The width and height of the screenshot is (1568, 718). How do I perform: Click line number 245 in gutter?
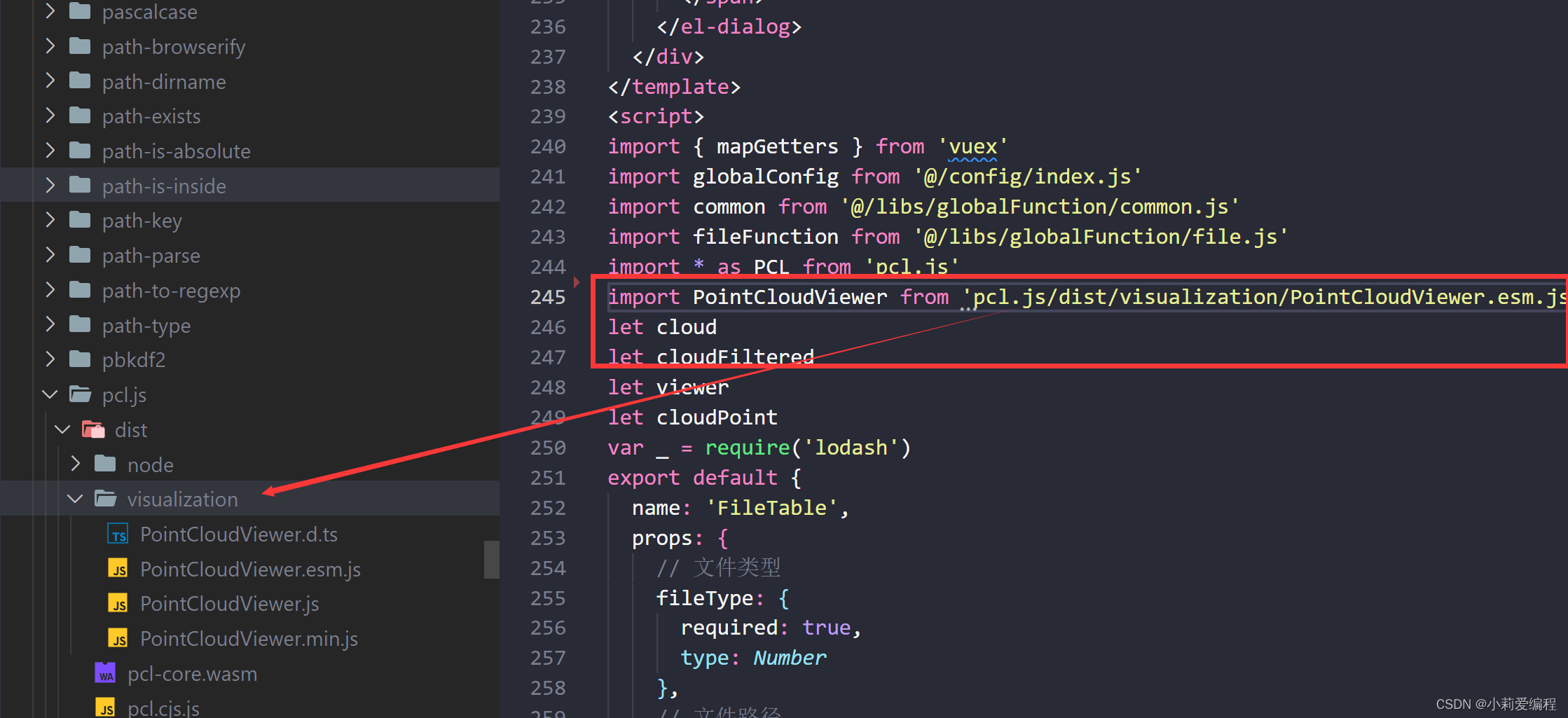pos(548,297)
